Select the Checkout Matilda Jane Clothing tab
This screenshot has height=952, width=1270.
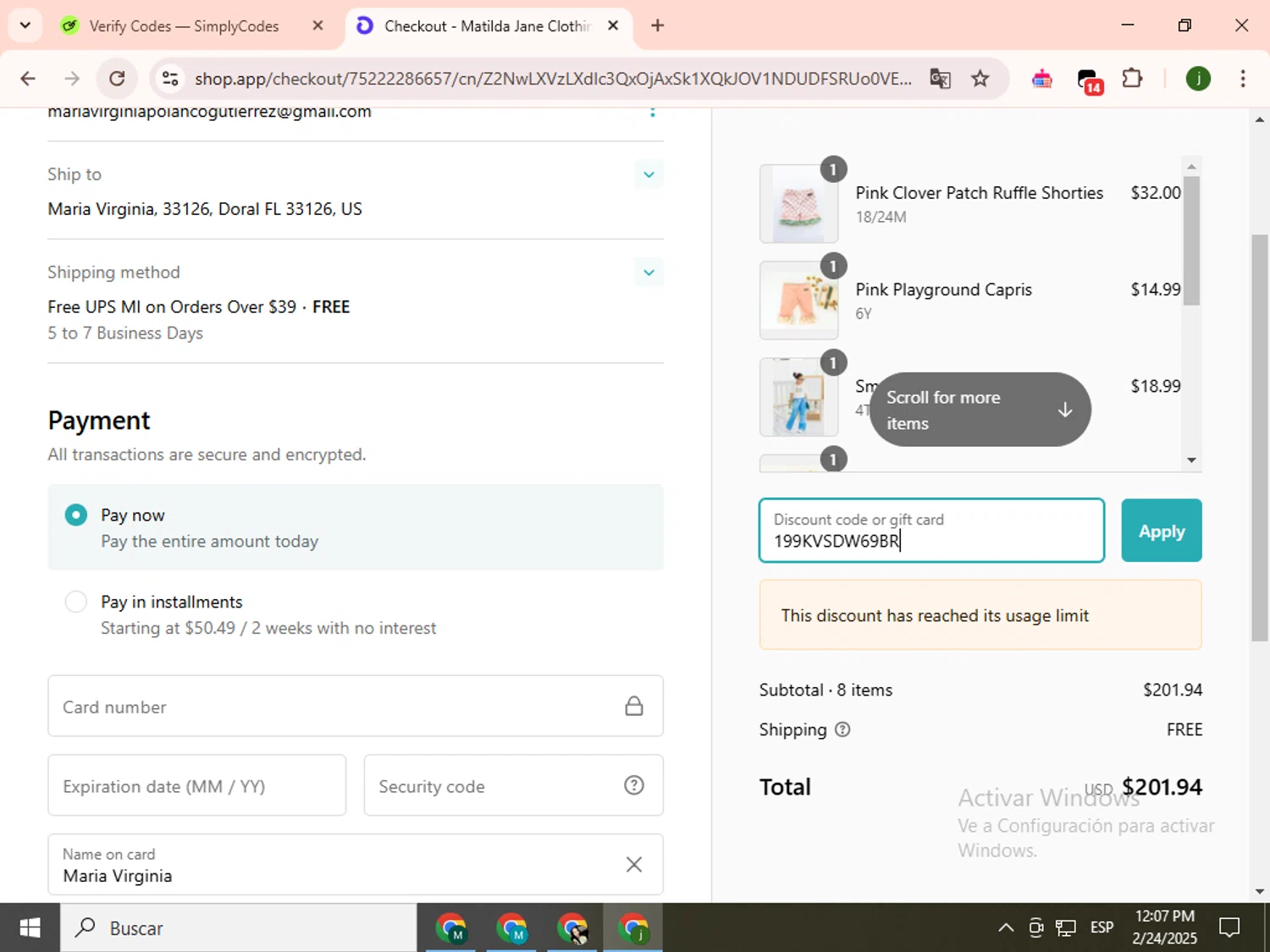(x=486, y=26)
